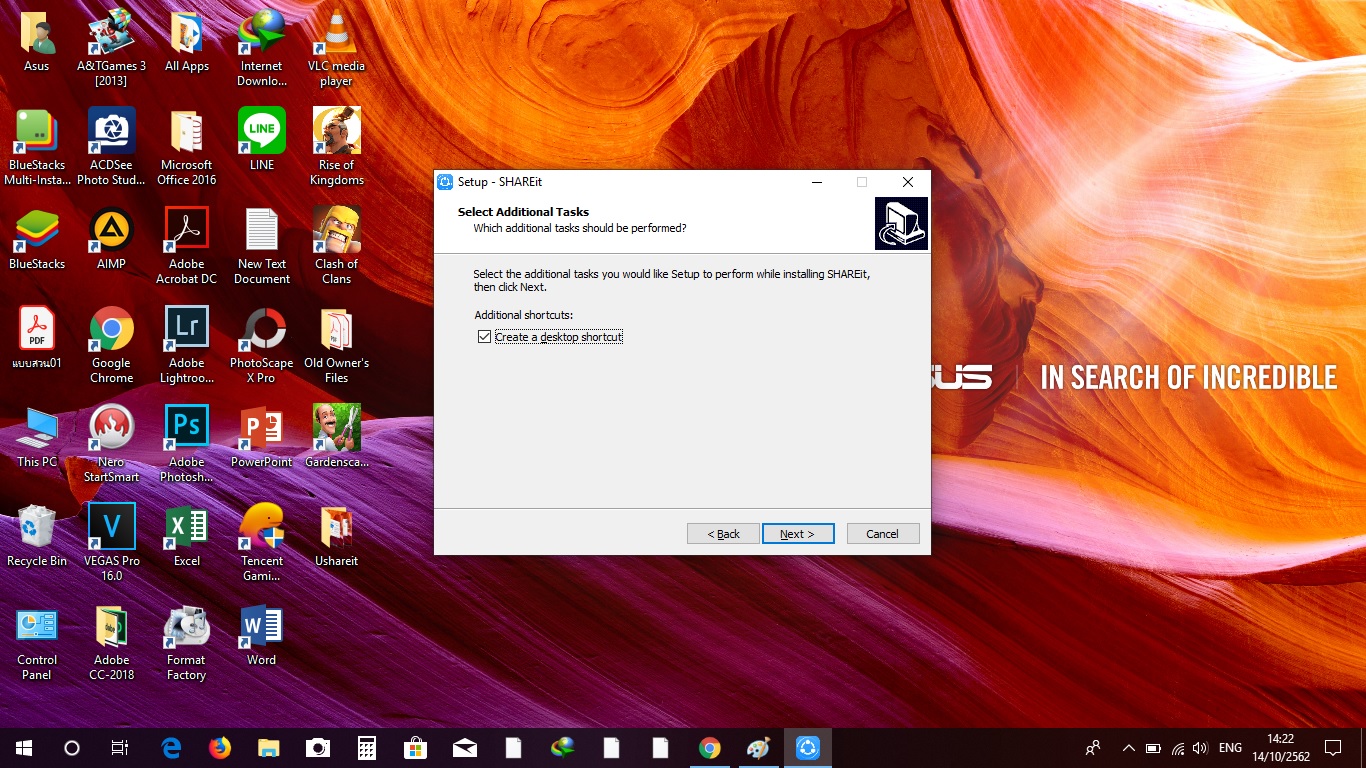Screen dimensions: 1366x768
Task: Click the Next button in Setup
Action: [798, 534]
